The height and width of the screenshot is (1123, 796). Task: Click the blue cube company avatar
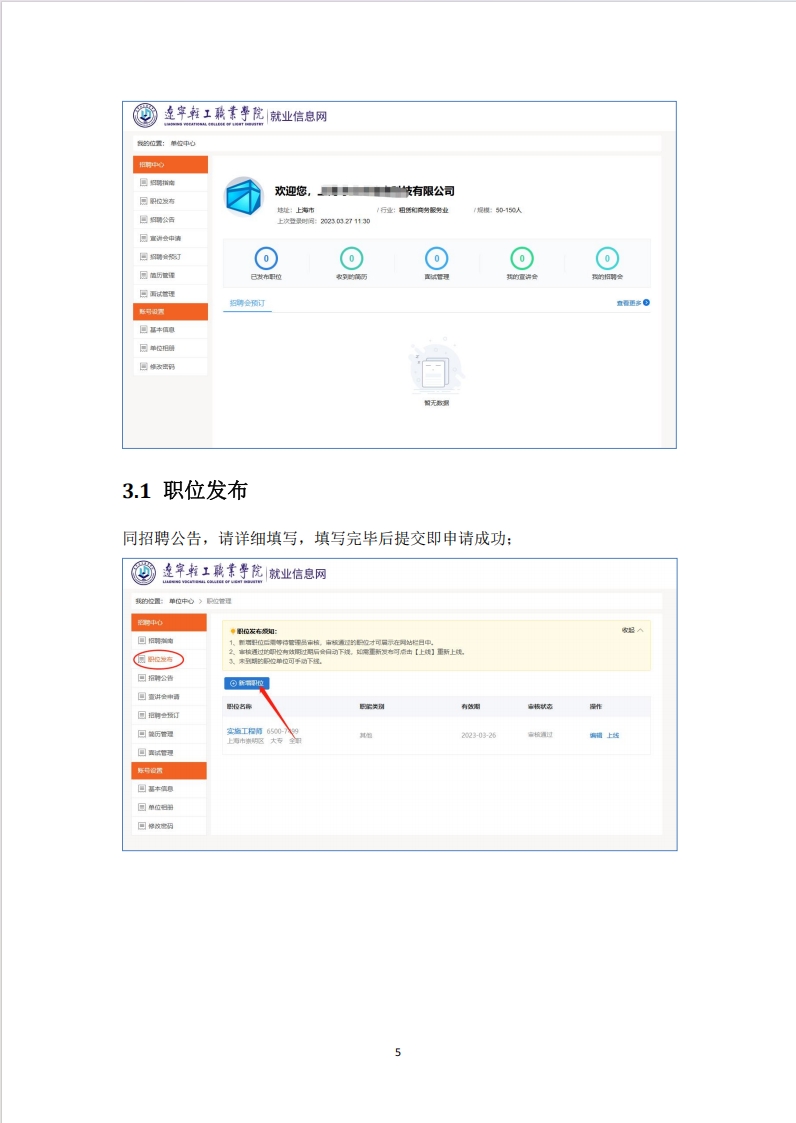(x=244, y=196)
